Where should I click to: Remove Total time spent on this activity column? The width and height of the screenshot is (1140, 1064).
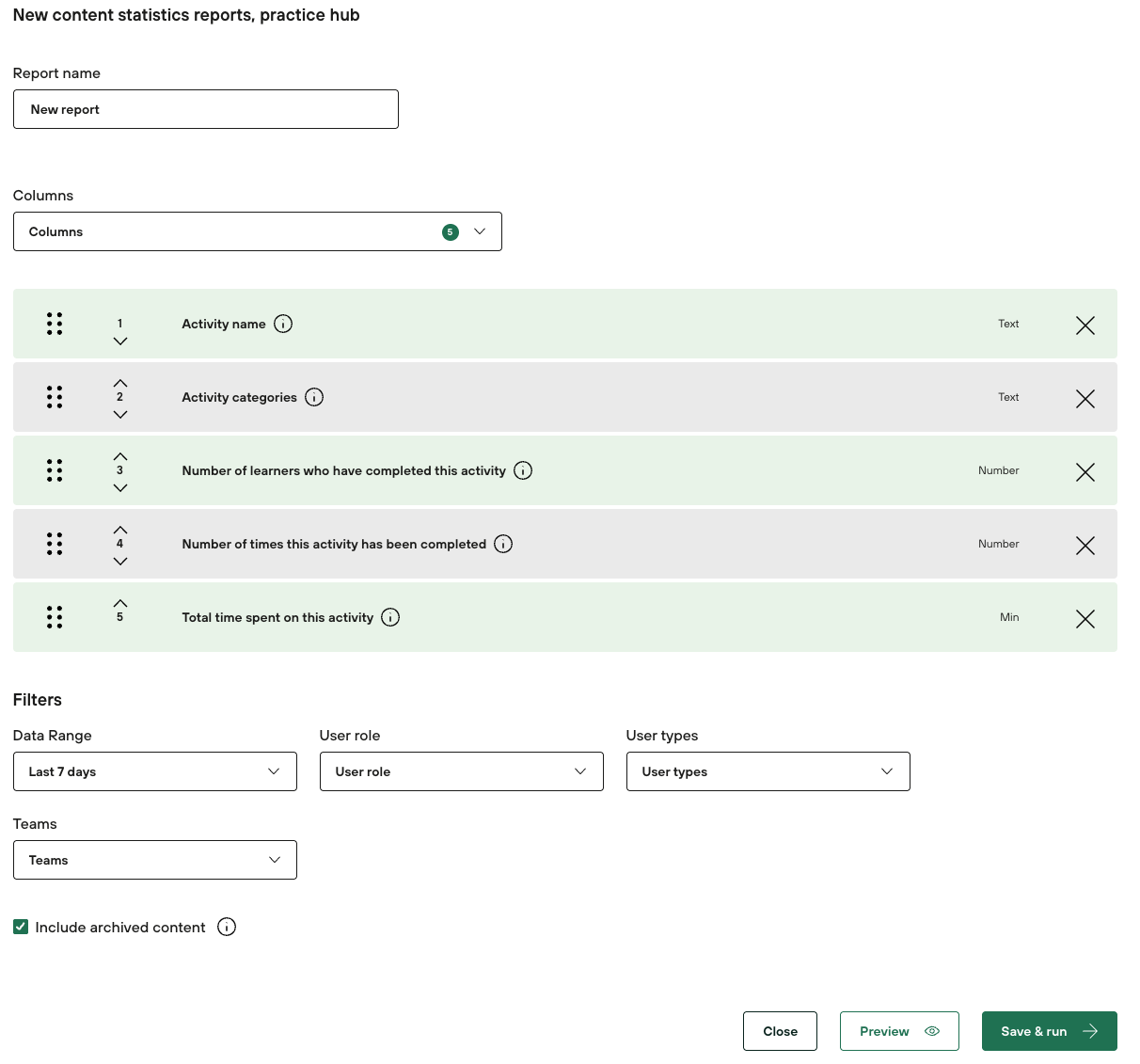pos(1085,619)
